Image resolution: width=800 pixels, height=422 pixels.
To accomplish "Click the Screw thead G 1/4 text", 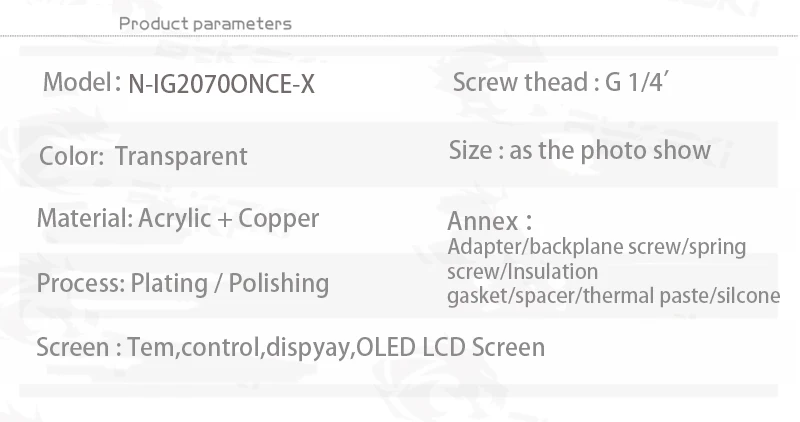I will coord(561,82).
